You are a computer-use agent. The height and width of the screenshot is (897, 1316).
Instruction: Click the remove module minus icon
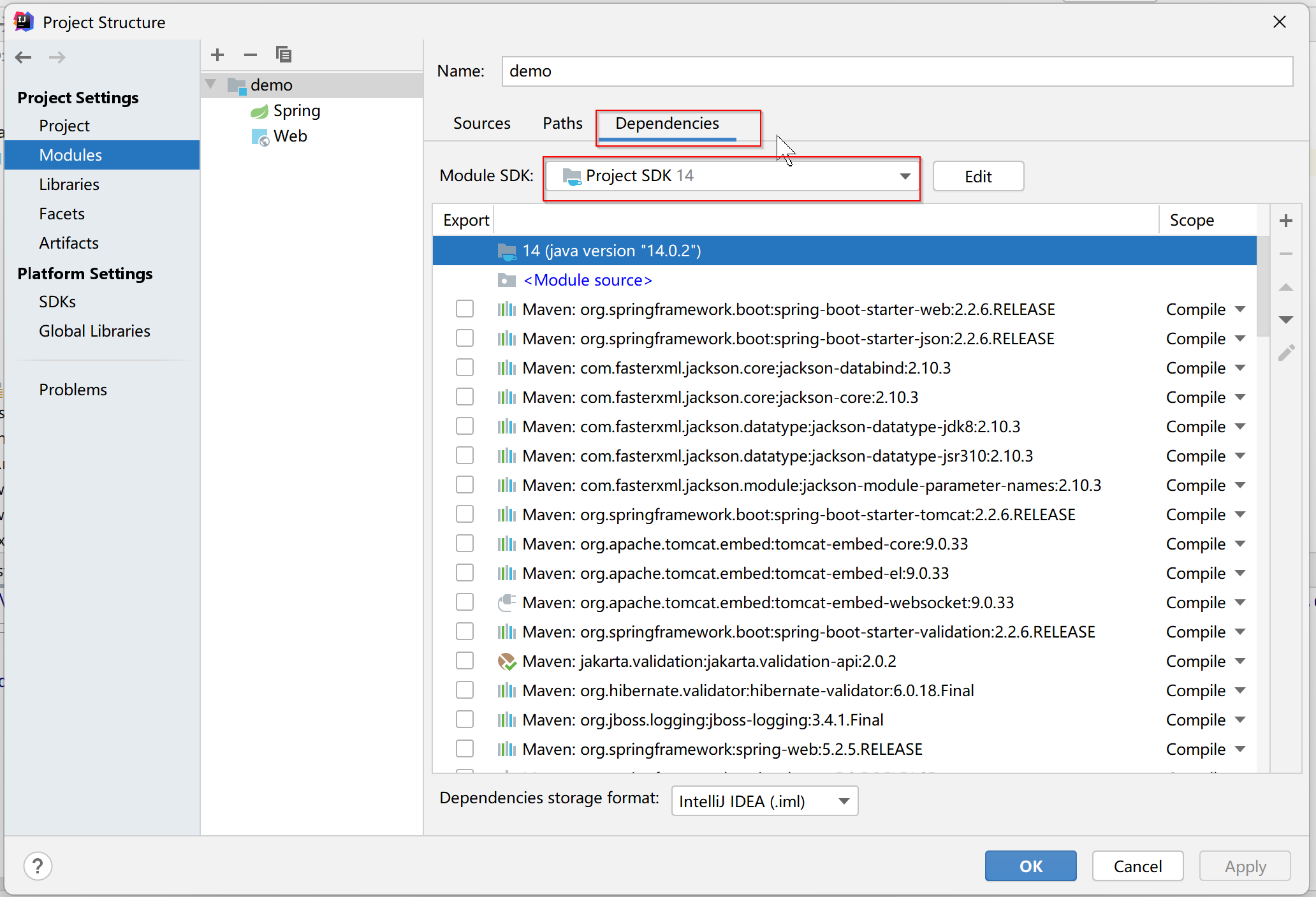coord(251,55)
